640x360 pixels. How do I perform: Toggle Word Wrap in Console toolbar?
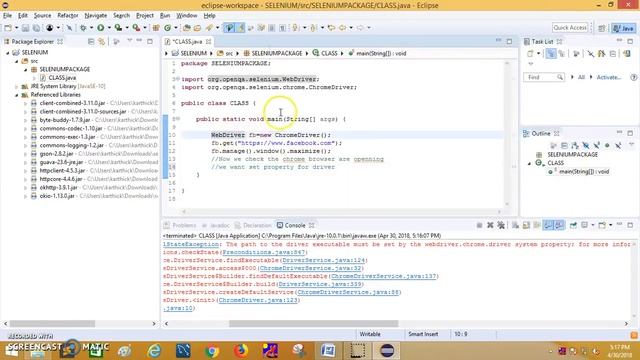click(x=537, y=225)
